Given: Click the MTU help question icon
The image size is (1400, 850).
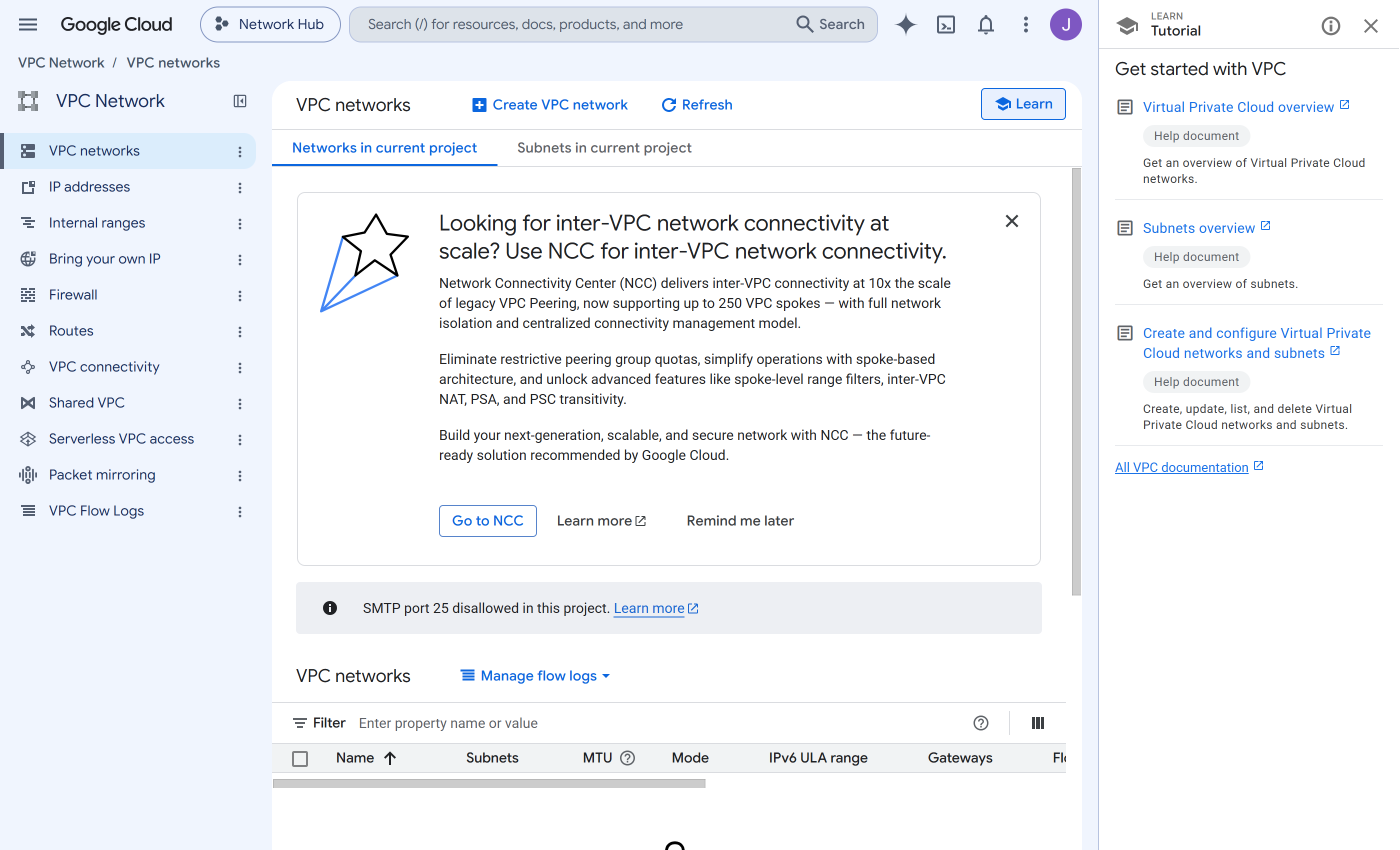Looking at the screenshot, I should (627, 757).
